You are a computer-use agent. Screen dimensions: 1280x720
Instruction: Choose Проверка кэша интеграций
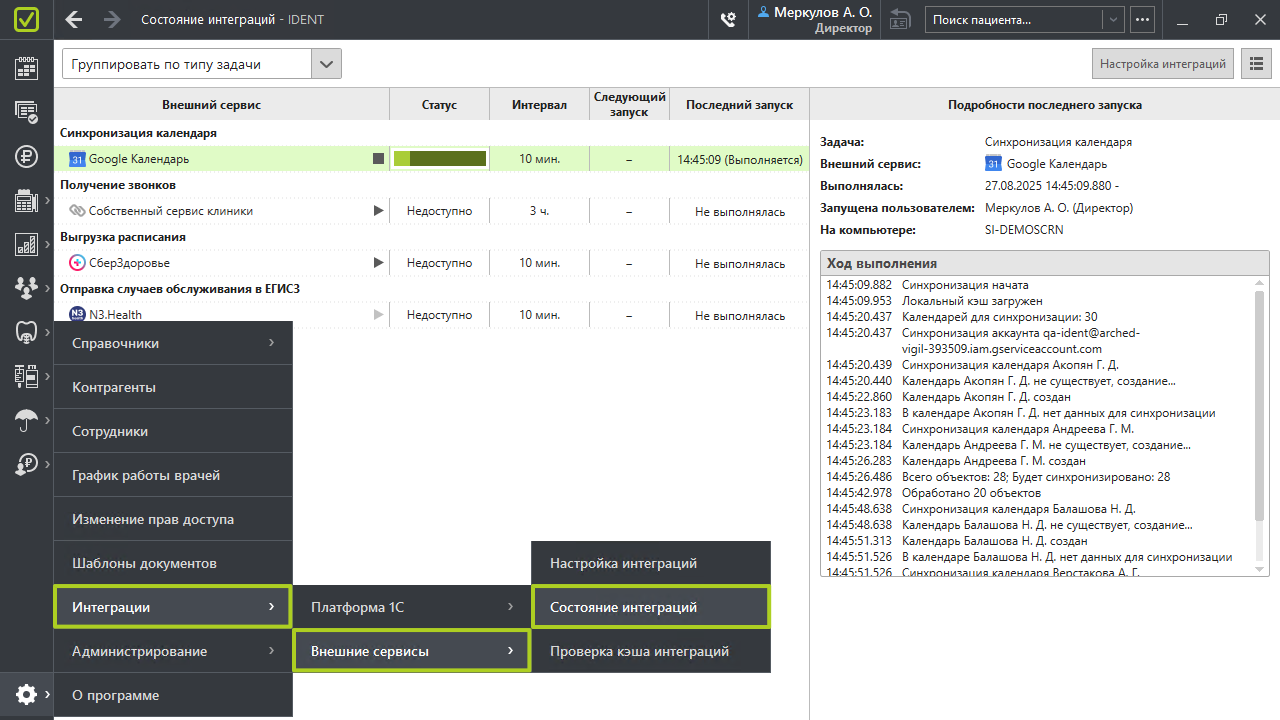[x=651, y=651]
